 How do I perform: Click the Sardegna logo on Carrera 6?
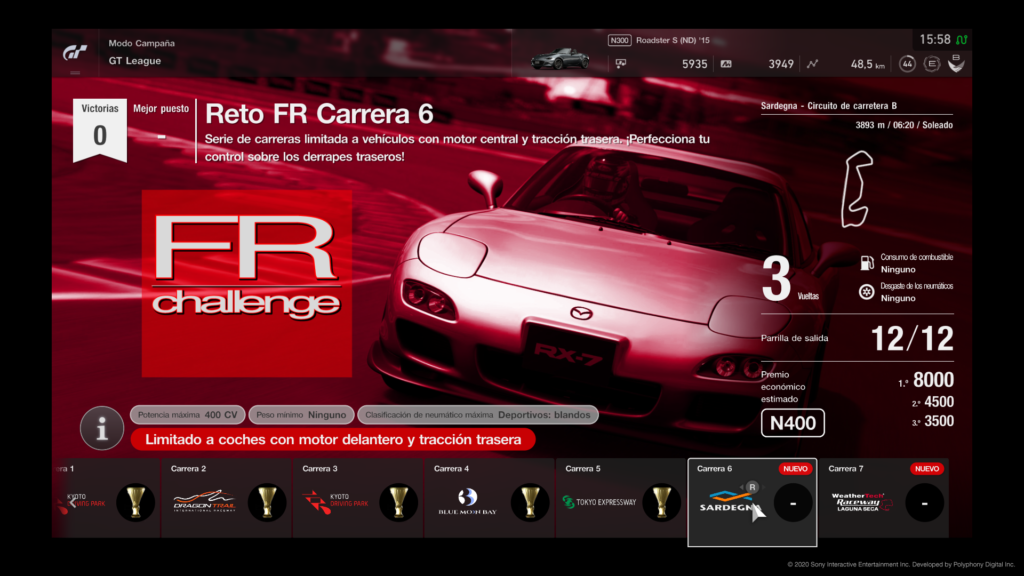[x=729, y=502]
